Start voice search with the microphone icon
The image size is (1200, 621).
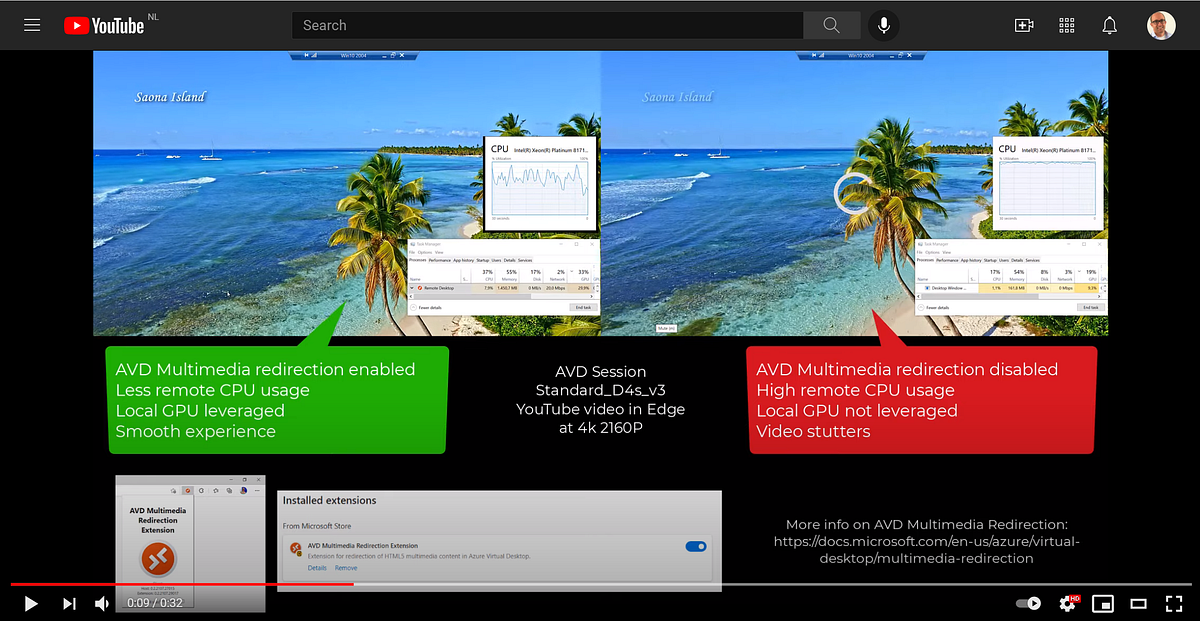click(883, 25)
